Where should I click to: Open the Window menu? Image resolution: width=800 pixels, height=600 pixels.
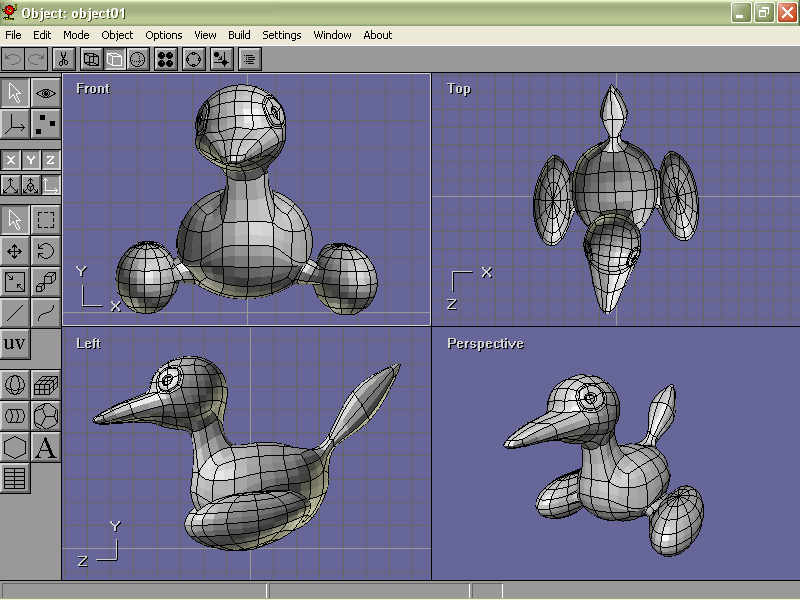(x=332, y=35)
